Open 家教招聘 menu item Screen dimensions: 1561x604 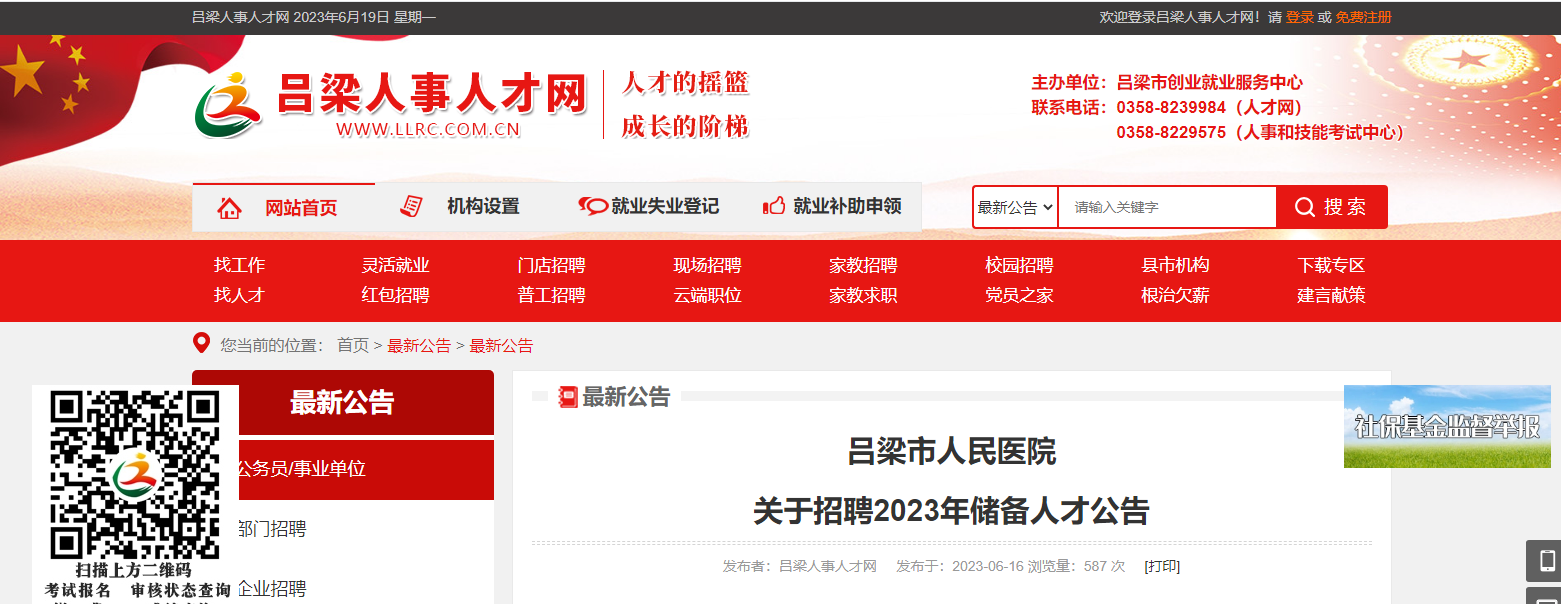863,265
